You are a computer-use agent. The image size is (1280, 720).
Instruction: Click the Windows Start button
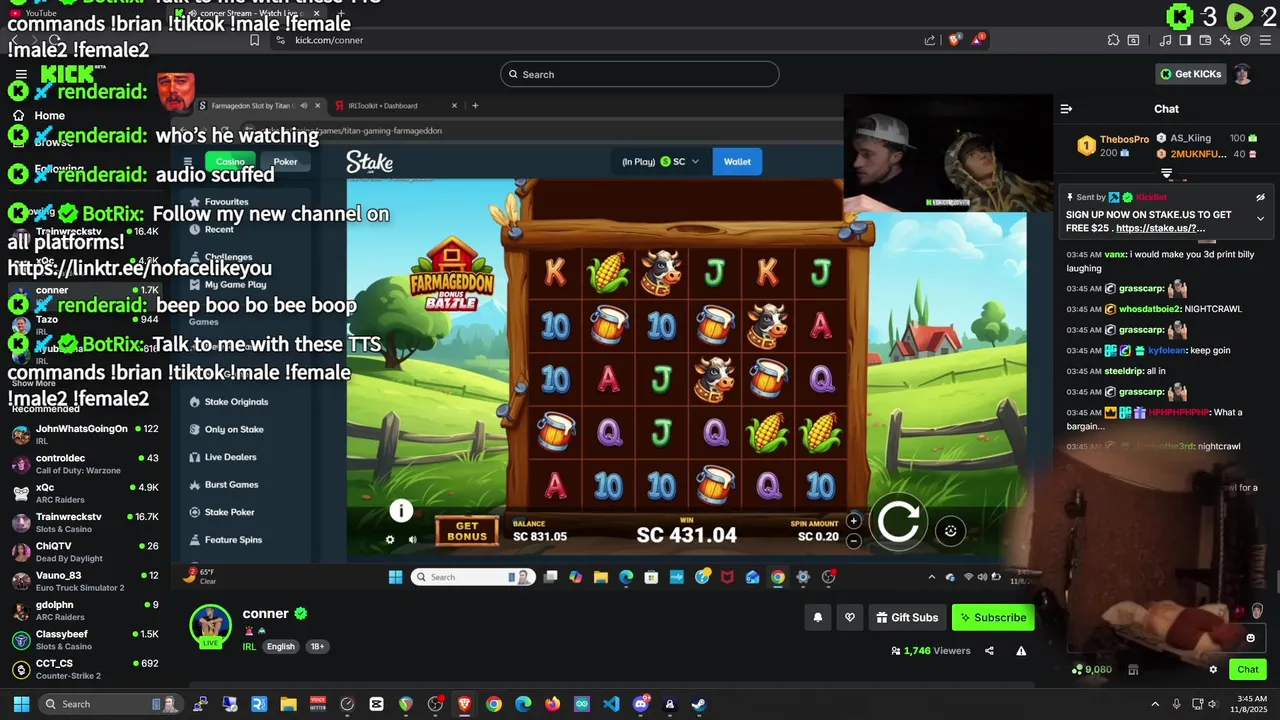click(x=21, y=704)
